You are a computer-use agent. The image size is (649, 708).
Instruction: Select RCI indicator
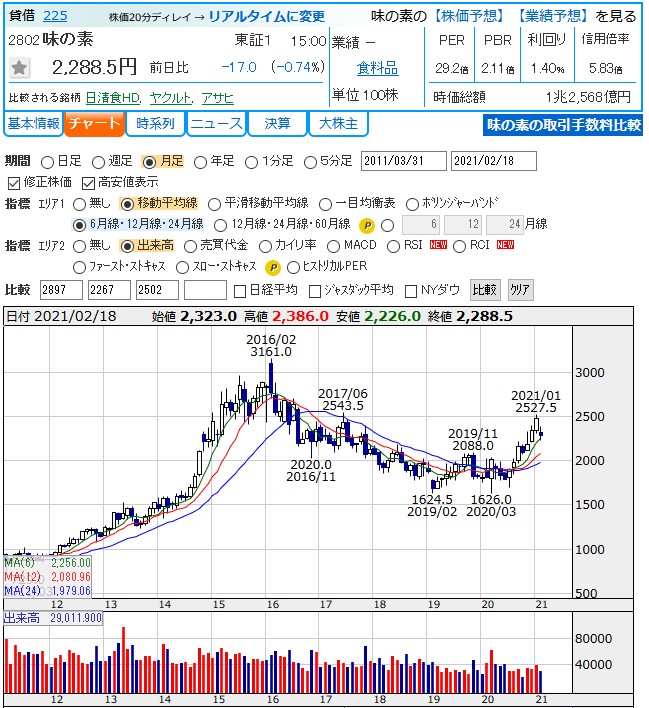tap(459, 246)
